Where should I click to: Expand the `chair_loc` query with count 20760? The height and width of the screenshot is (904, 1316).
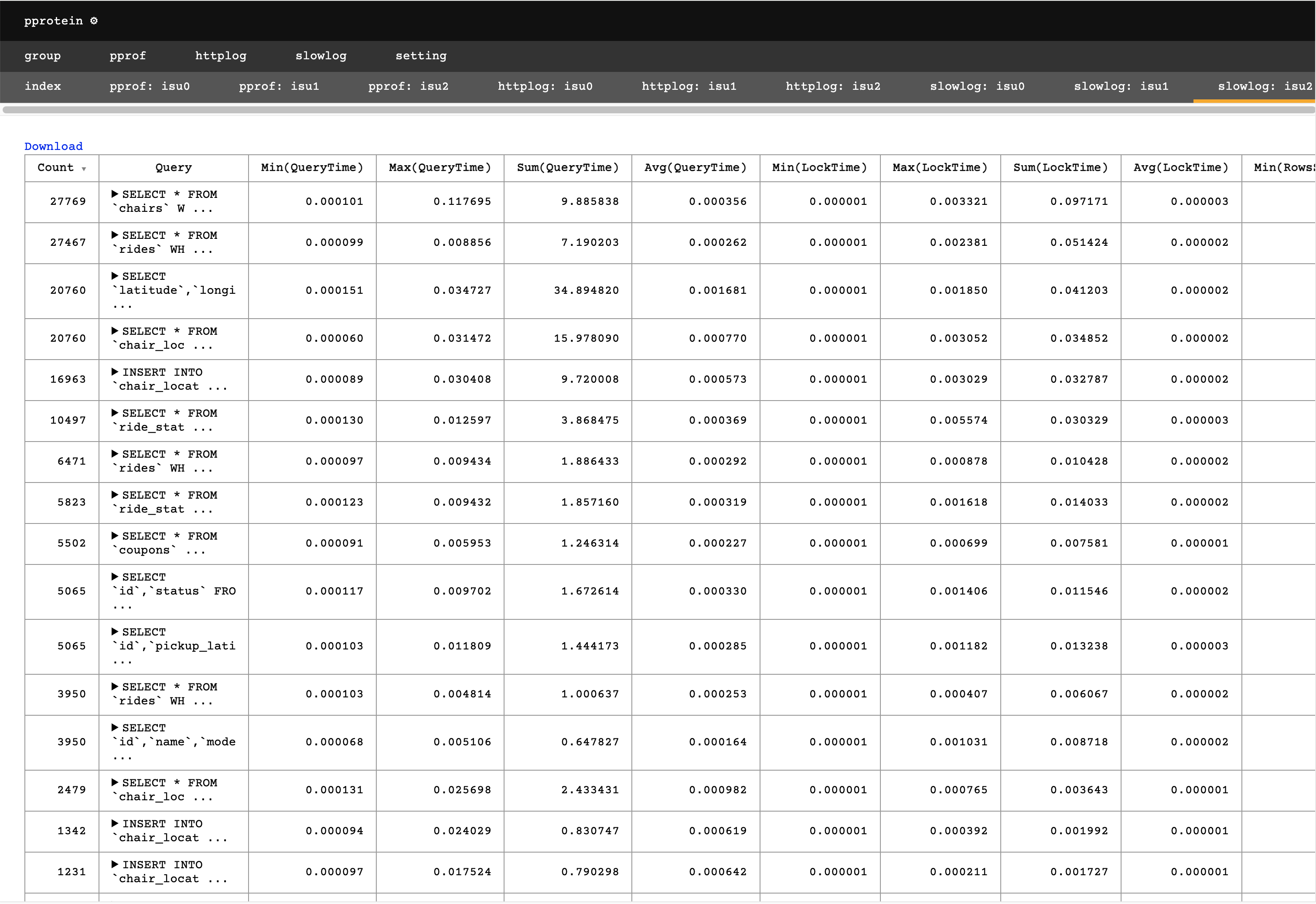click(x=115, y=331)
